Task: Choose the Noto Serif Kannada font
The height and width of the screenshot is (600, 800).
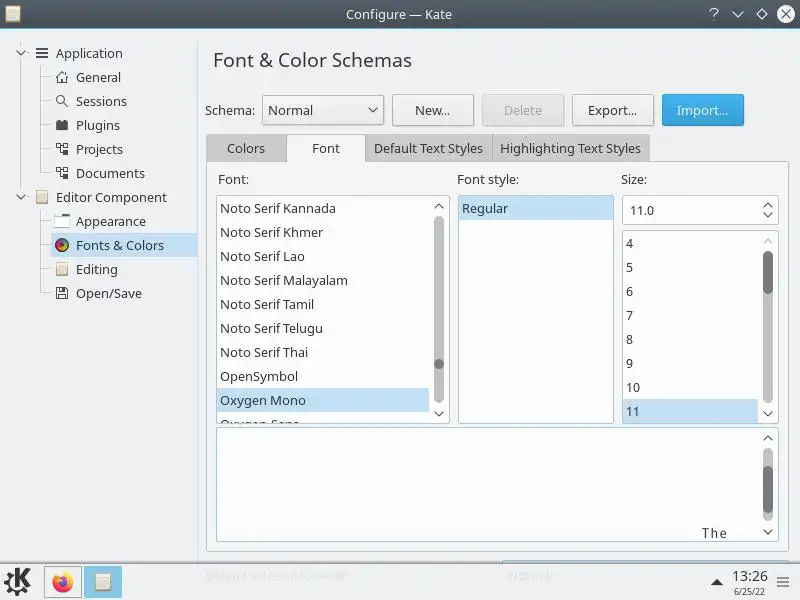Action: click(322, 208)
